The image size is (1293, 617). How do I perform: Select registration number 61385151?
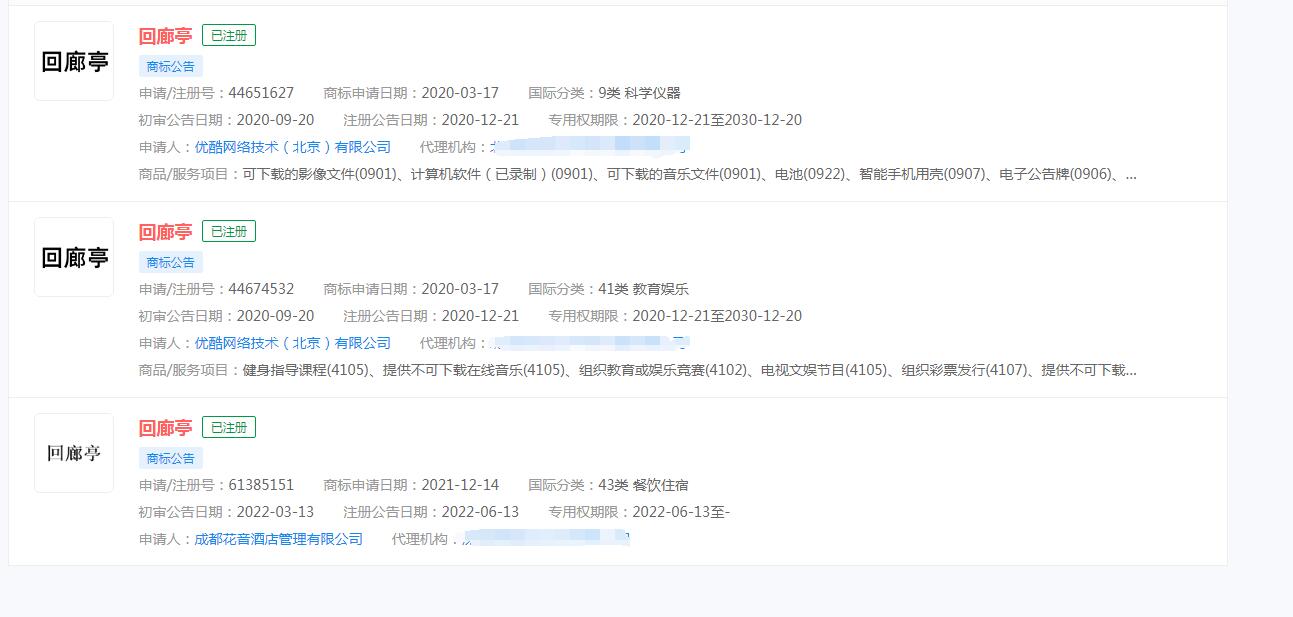261,485
